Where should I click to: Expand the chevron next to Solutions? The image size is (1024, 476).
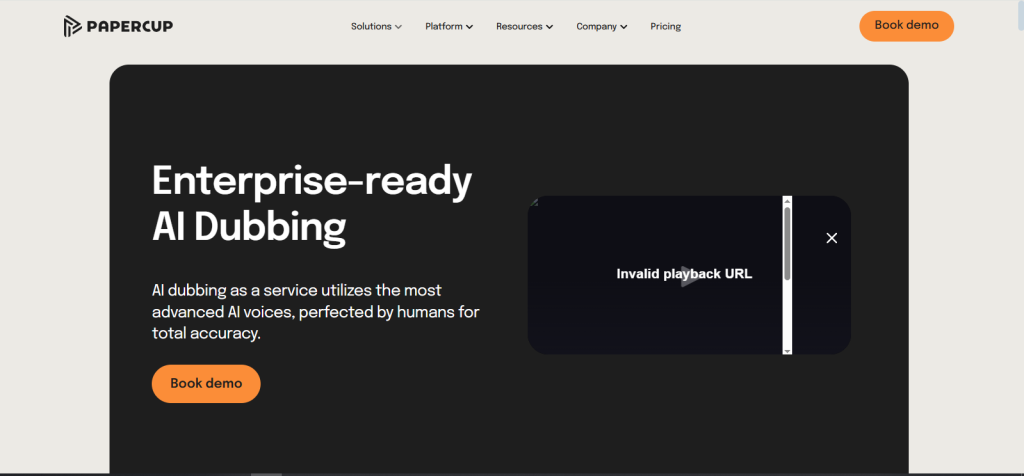(x=398, y=27)
